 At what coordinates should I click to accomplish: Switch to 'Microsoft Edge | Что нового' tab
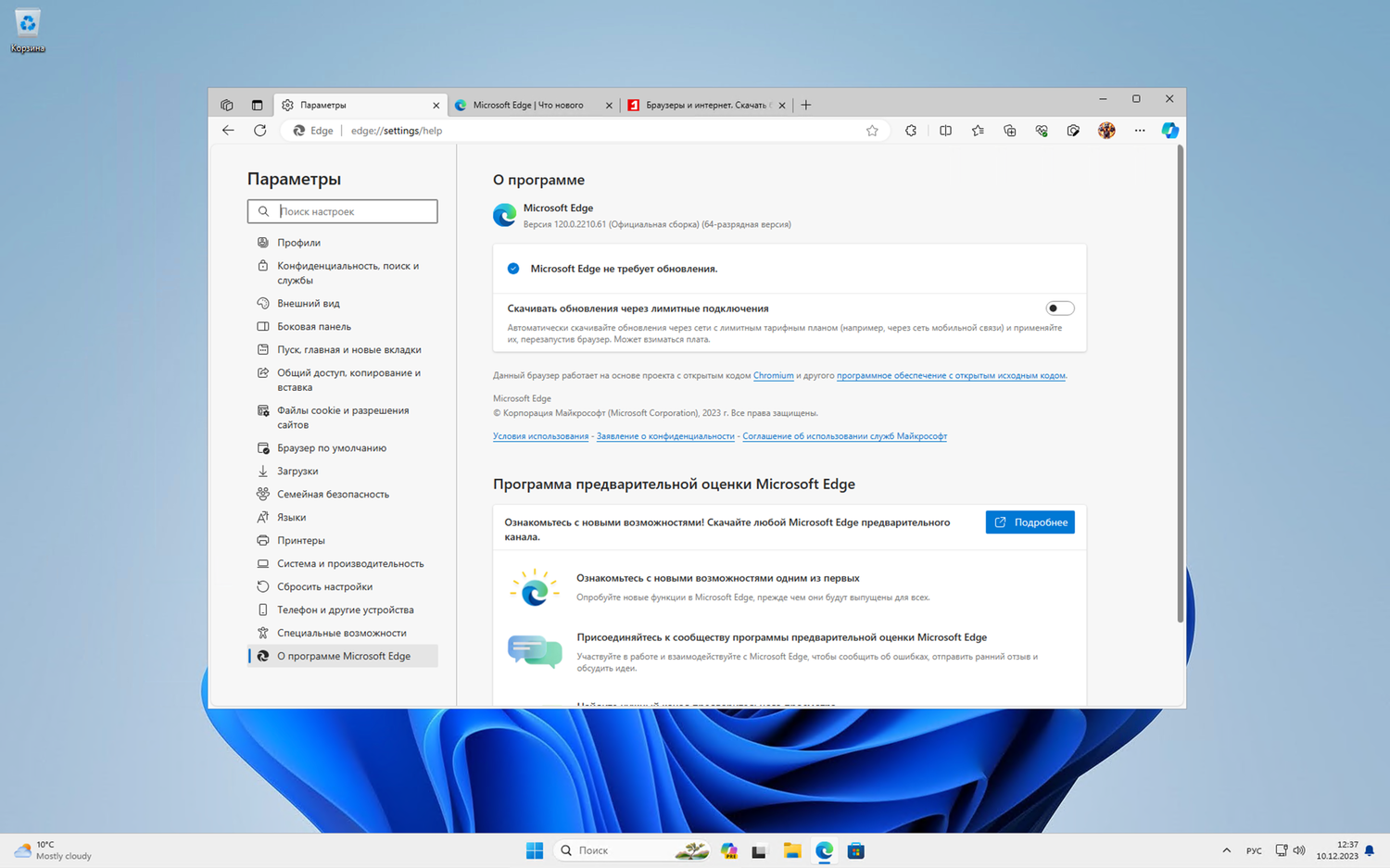click(534, 105)
